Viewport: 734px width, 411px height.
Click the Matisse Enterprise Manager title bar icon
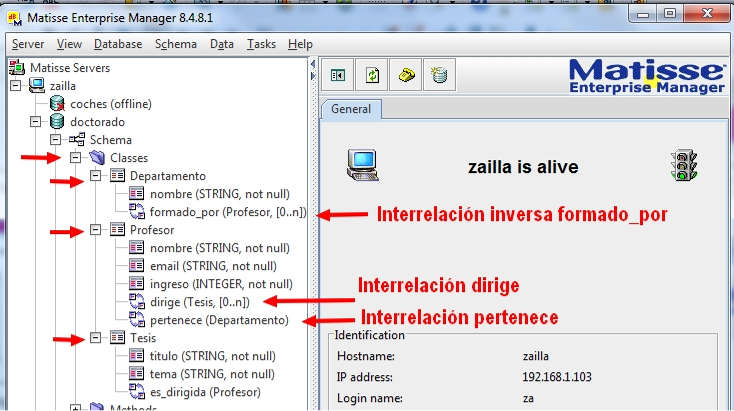[15, 18]
